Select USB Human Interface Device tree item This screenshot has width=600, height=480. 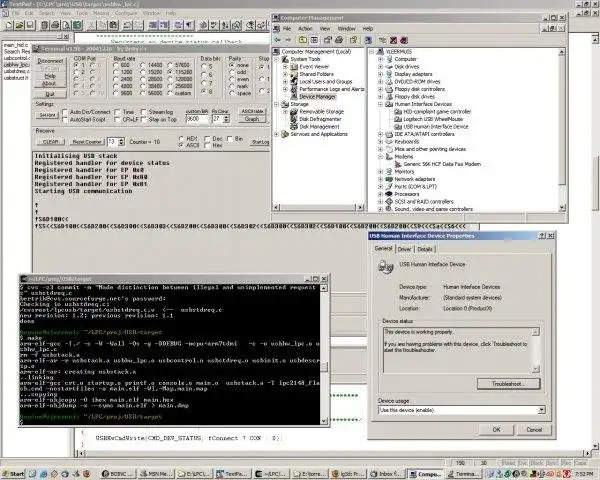(x=435, y=127)
